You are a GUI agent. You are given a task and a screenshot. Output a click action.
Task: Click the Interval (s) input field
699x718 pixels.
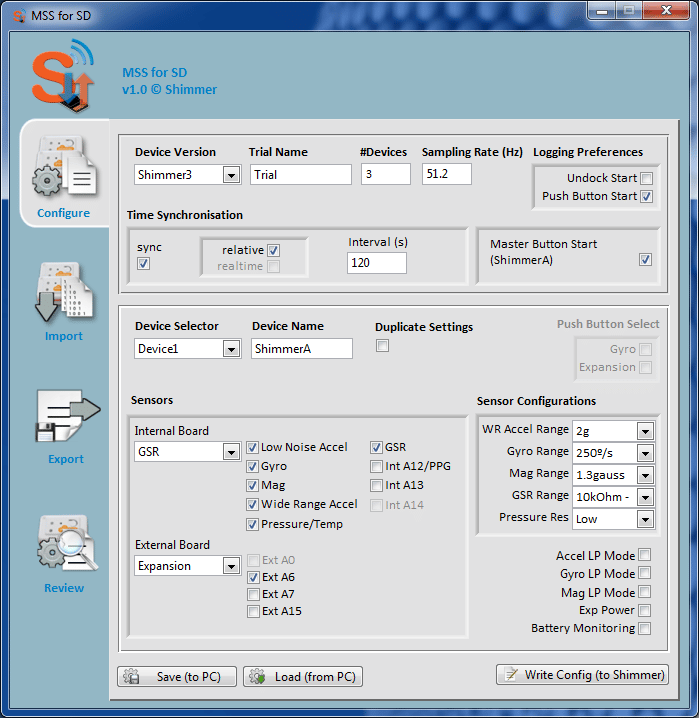[x=376, y=263]
